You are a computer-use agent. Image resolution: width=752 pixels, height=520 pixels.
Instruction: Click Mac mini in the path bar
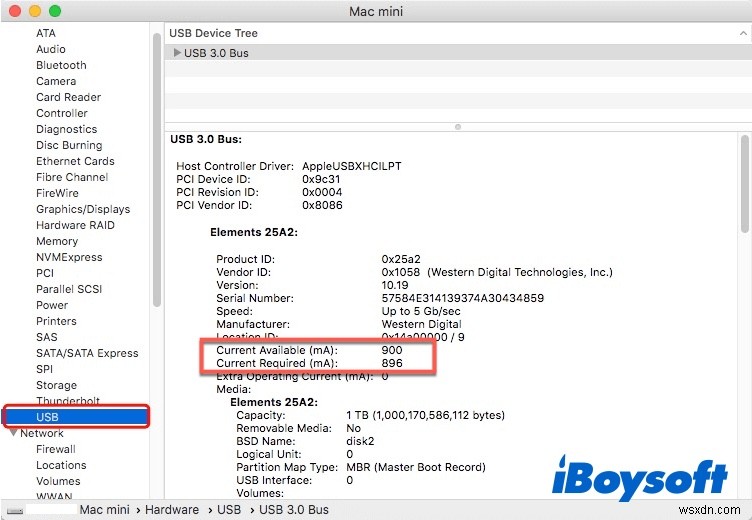tap(105, 509)
